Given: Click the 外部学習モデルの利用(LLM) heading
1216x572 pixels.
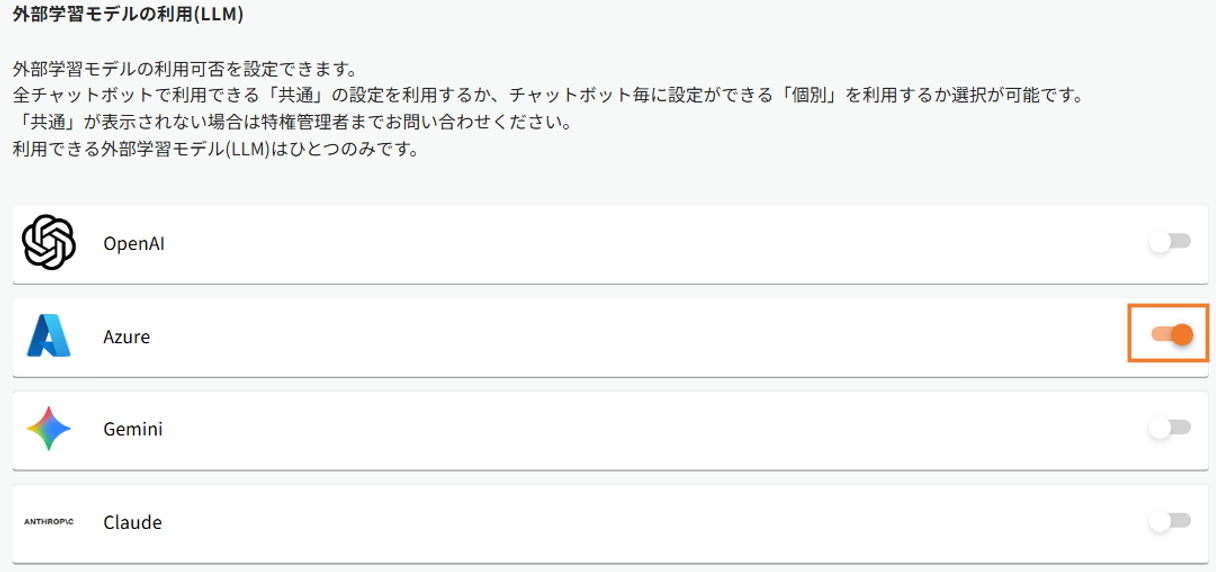Looking at the screenshot, I should 128,16.
